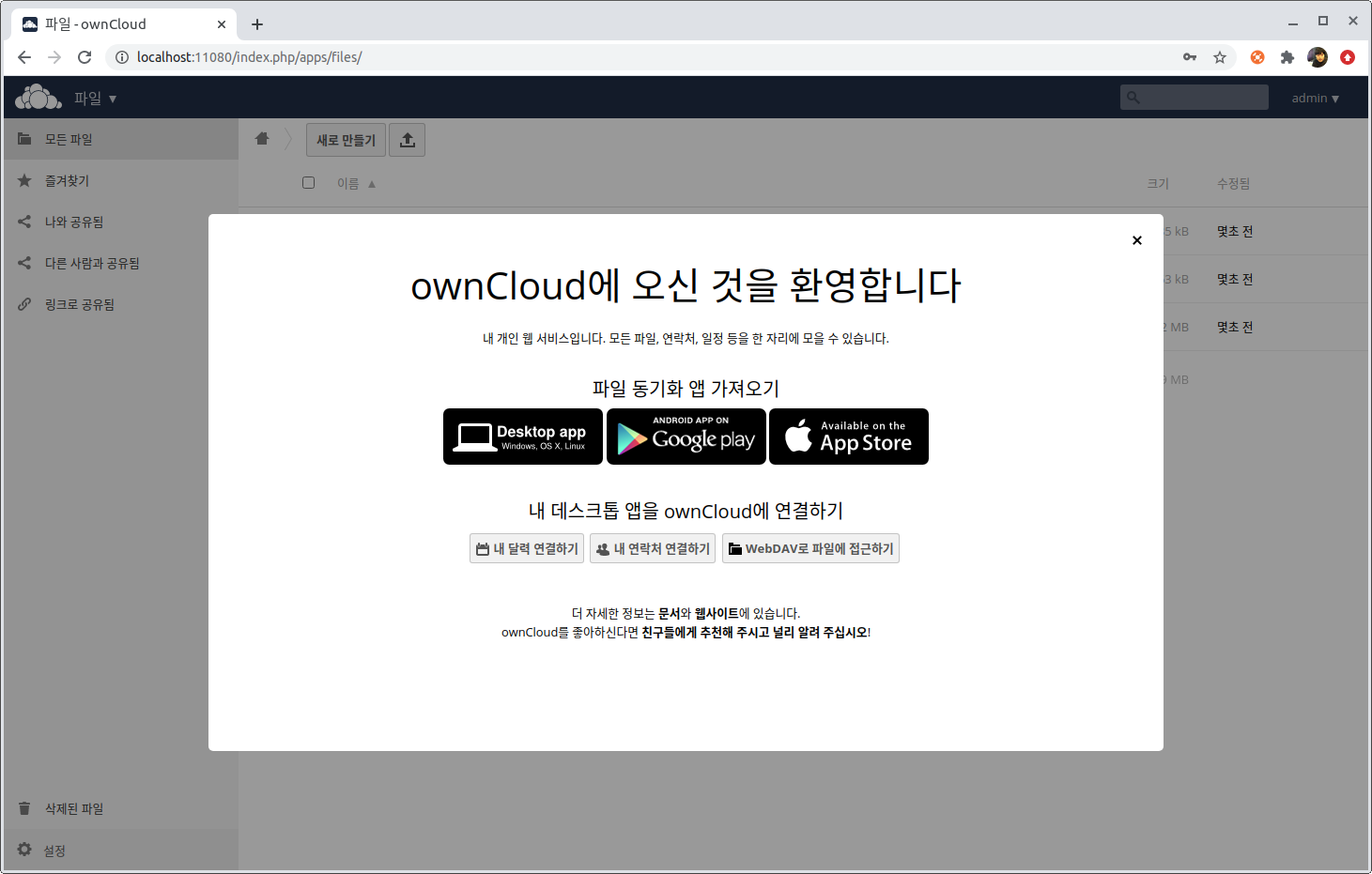This screenshot has width=1372, height=874.
Task: Click WebDAV로 파일에 접근하기 button
Action: [x=810, y=548]
